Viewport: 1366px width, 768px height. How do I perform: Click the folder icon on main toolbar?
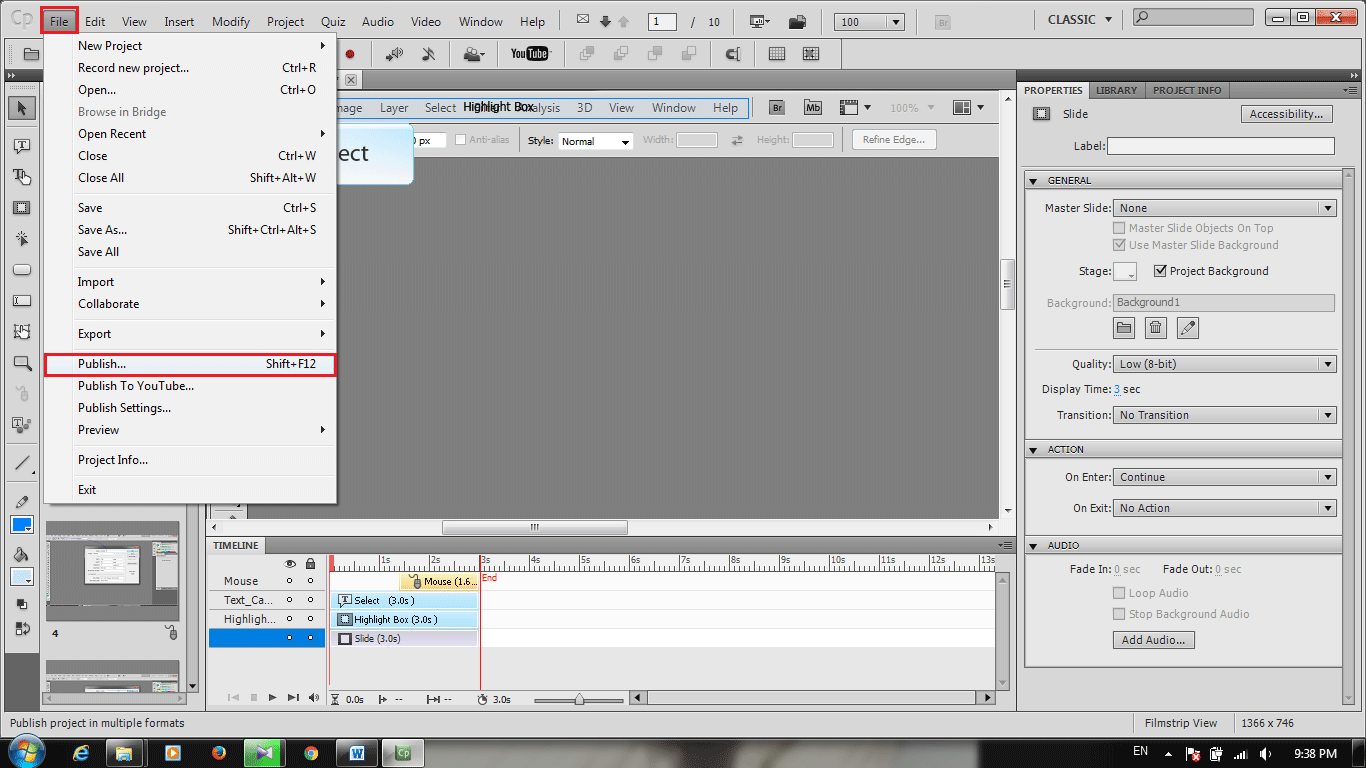click(x=32, y=54)
